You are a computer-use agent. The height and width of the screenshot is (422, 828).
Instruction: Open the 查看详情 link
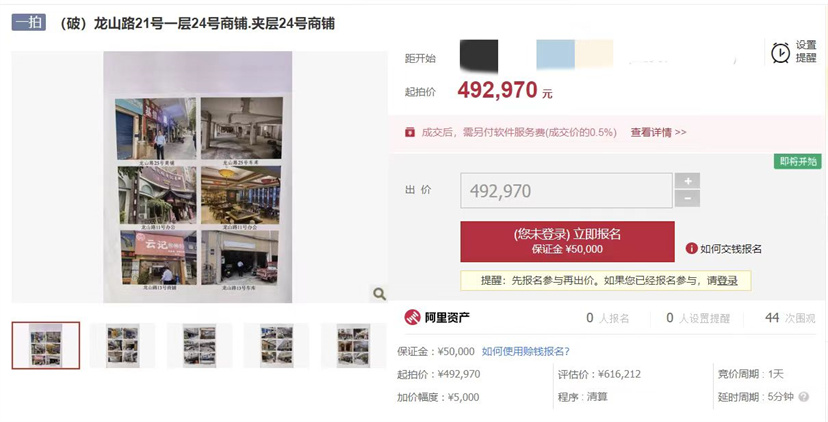[x=658, y=133]
